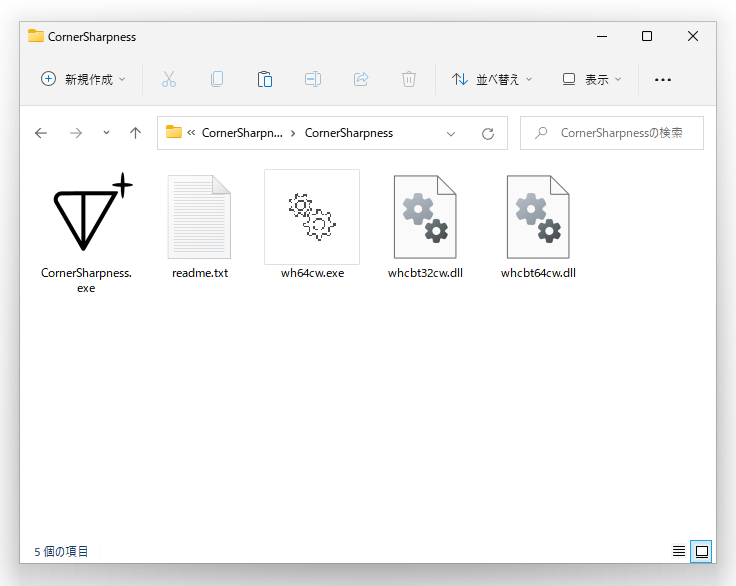The width and height of the screenshot is (736, 586).
Task: Close the CornerSharpness window
Action: [693, 36]
